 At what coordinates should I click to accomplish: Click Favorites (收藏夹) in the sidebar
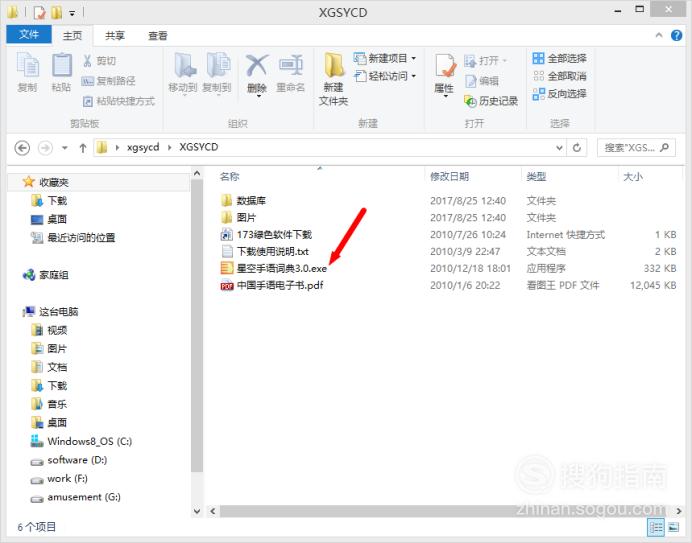click(54, 182)
